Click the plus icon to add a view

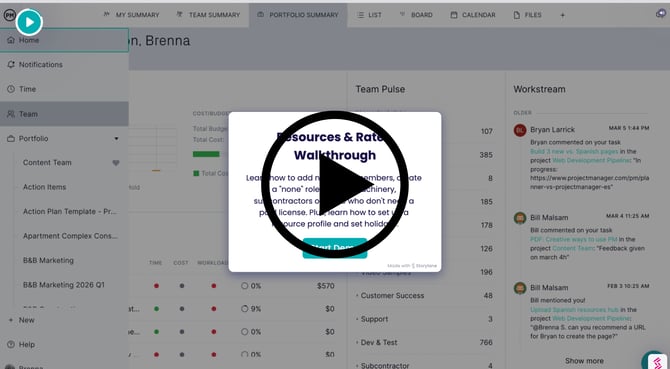562,15
